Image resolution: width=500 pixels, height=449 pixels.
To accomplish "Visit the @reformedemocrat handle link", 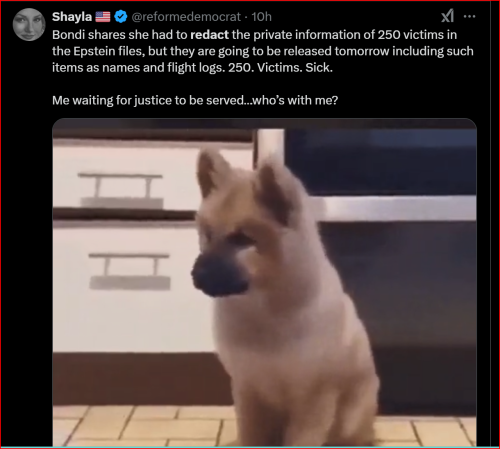I will (x=186, y=17).
